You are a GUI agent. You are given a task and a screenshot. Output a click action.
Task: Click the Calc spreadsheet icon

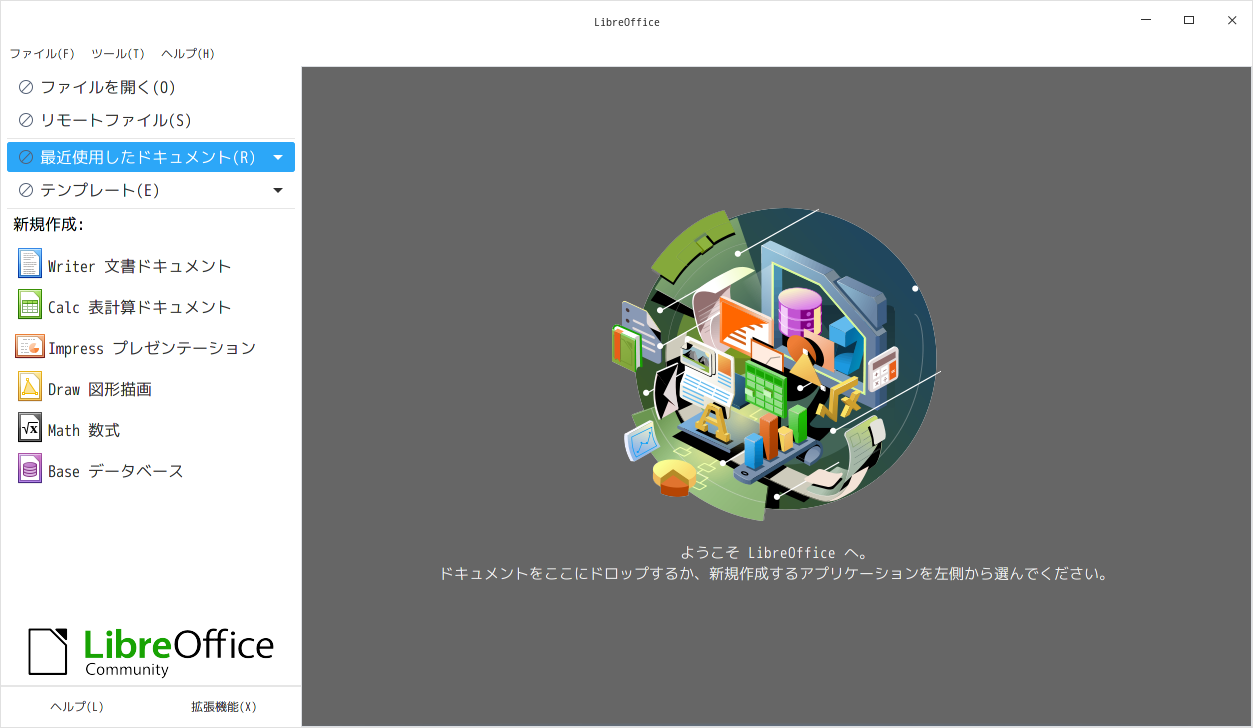pyautogui.click(x=30, y=305)
